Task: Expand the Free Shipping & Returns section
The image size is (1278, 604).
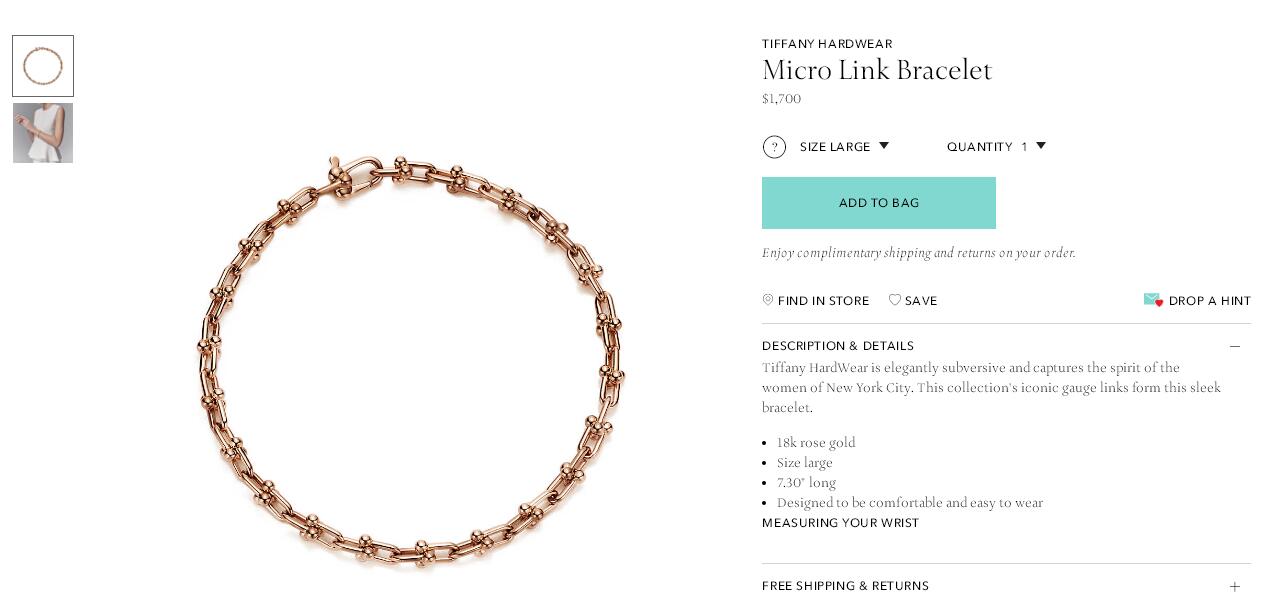Action: click(x=1006, y=586)
